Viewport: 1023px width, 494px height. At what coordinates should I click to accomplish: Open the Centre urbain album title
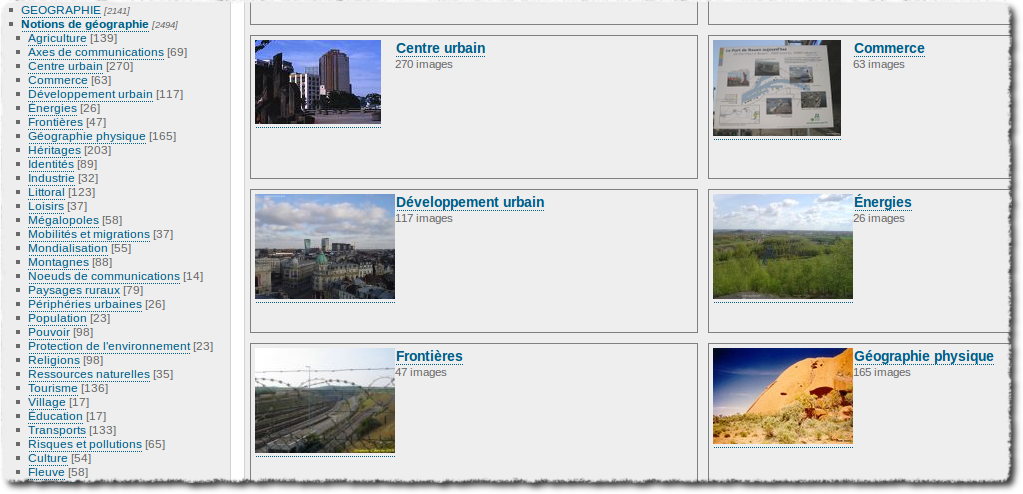440,48
